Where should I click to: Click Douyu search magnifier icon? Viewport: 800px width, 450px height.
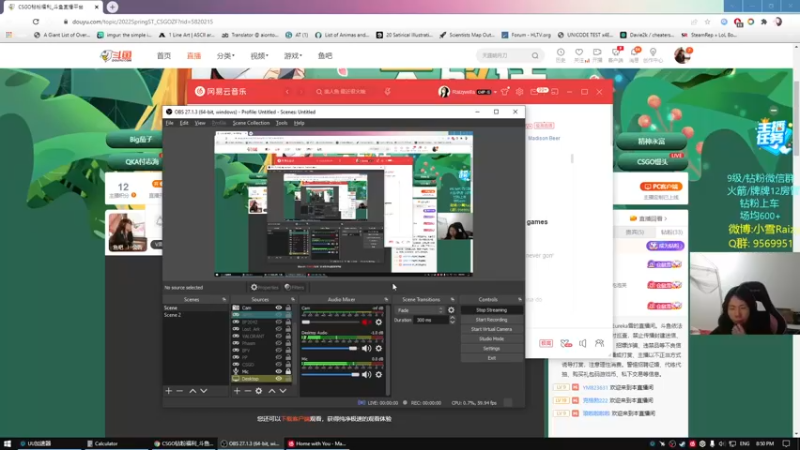(x=535, y=56)
